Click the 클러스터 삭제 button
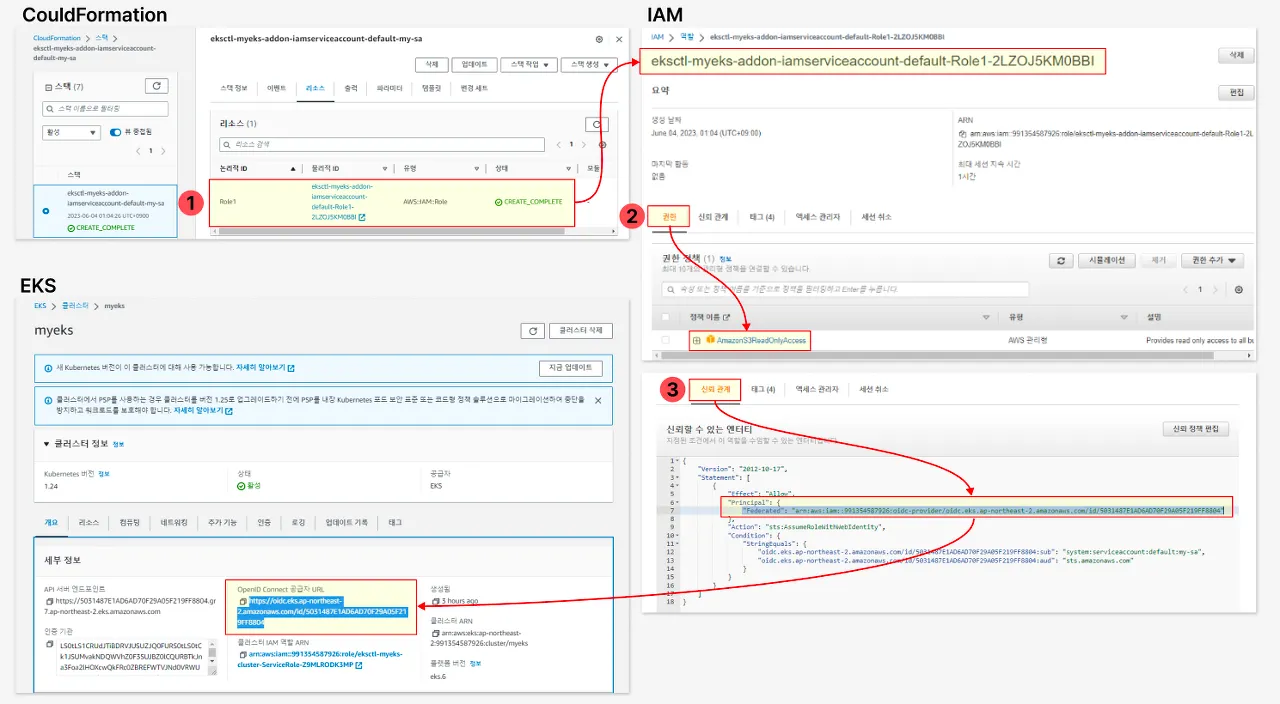This screenshot has width=1280, height=704. 581,331
